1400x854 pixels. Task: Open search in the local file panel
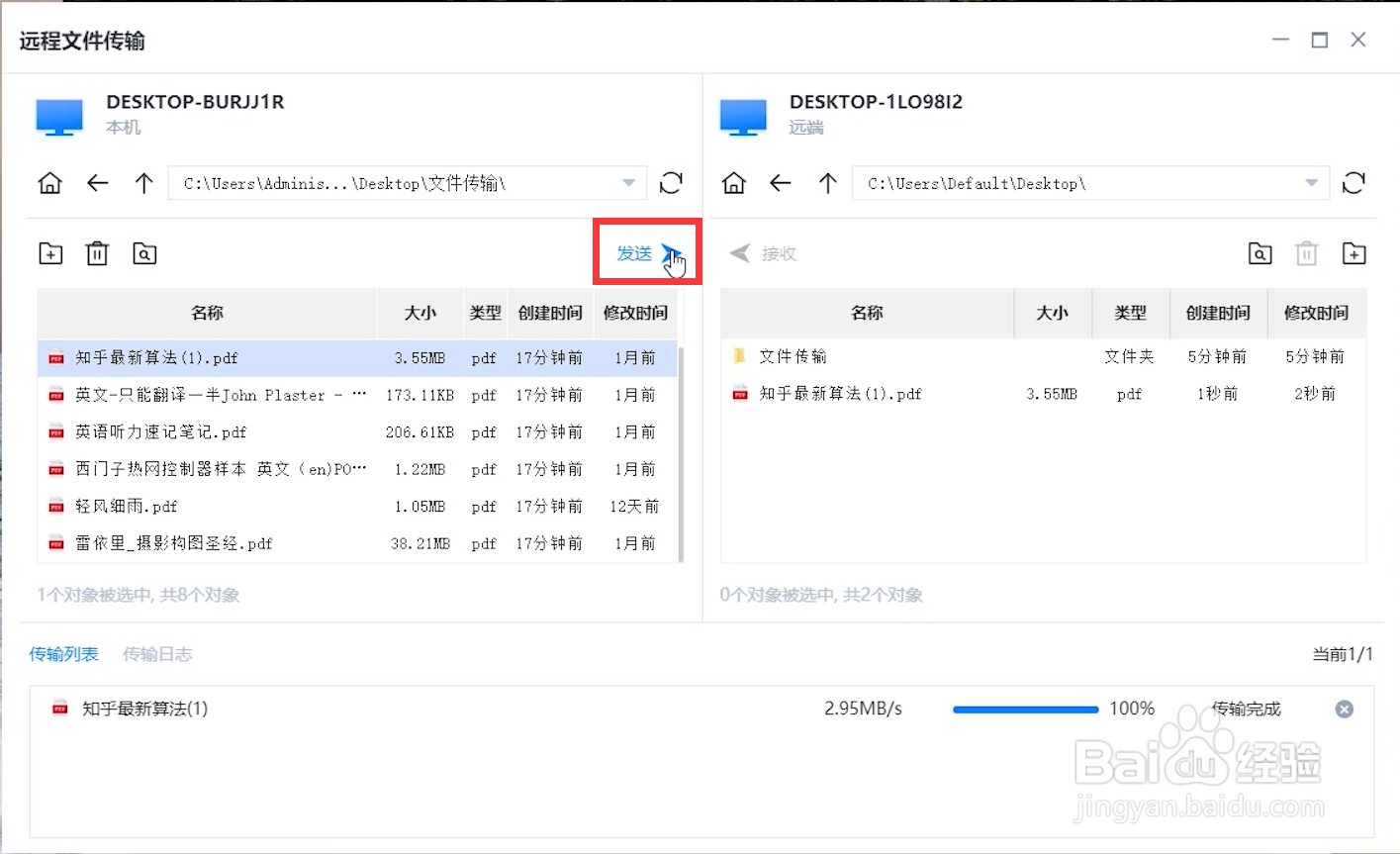(144, 253)
